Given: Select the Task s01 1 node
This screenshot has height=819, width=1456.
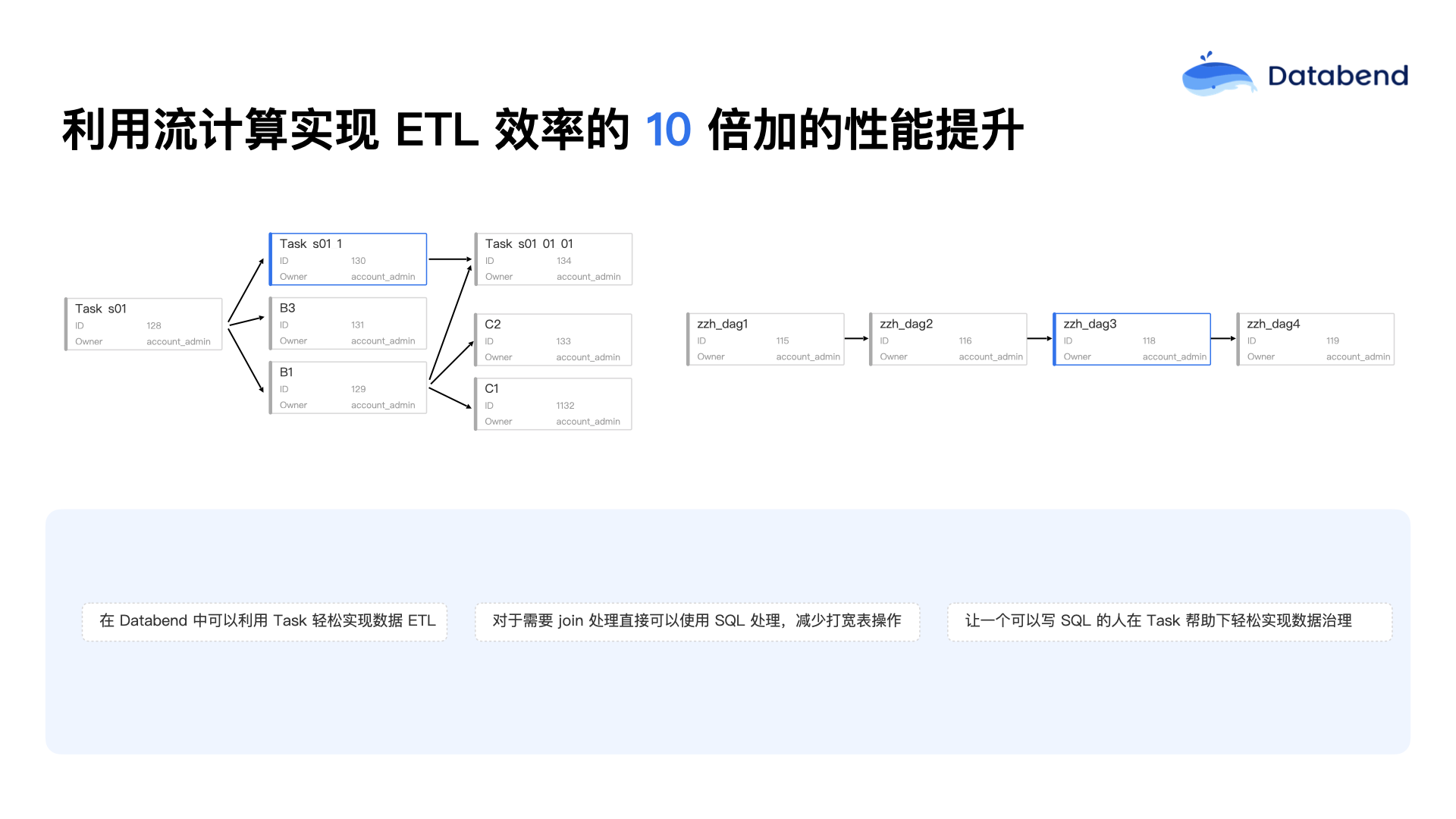Looking at the screenshot, I should (348, 259).
